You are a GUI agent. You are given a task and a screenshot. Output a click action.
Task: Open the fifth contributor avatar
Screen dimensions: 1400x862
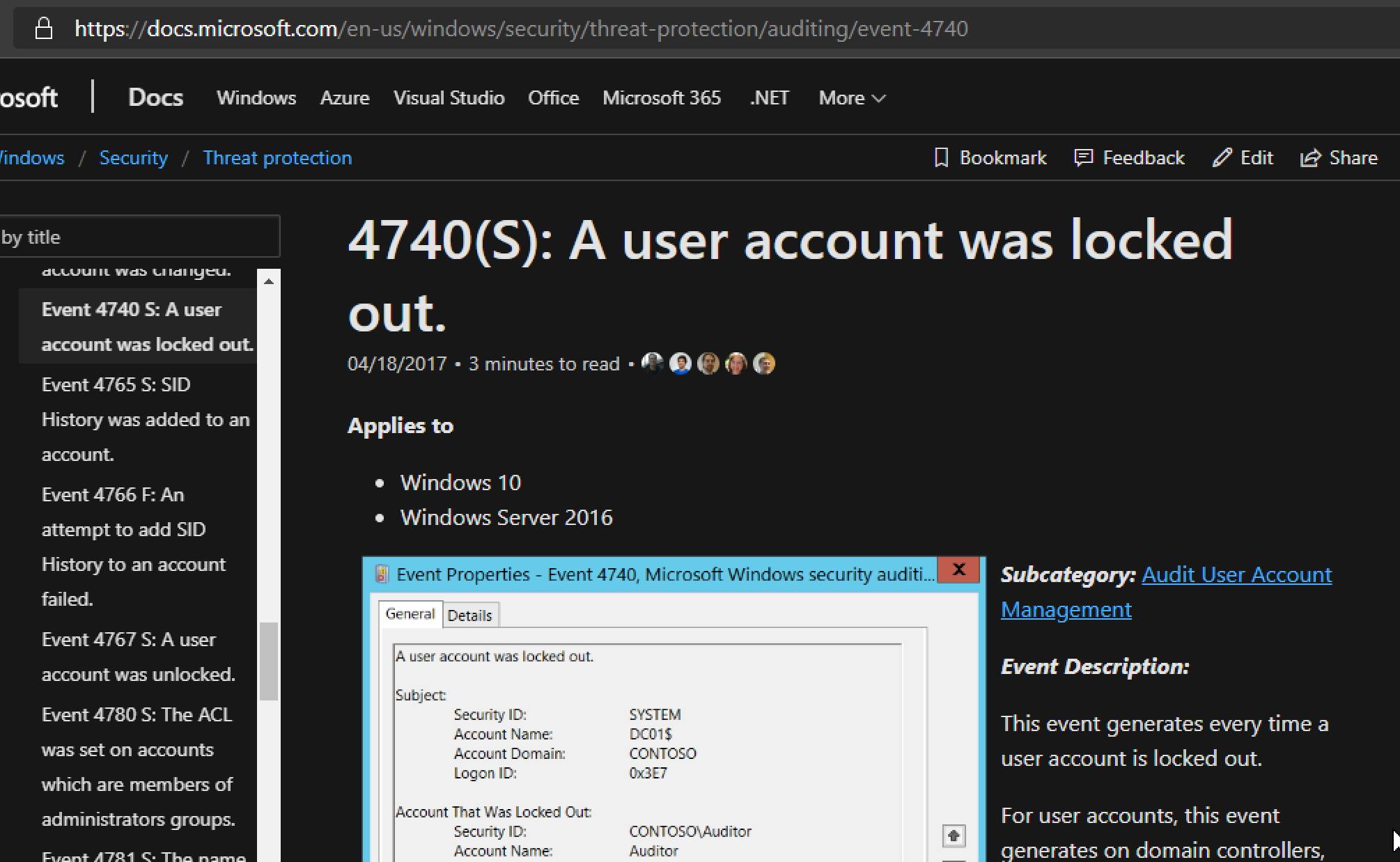tap(763, 363)
